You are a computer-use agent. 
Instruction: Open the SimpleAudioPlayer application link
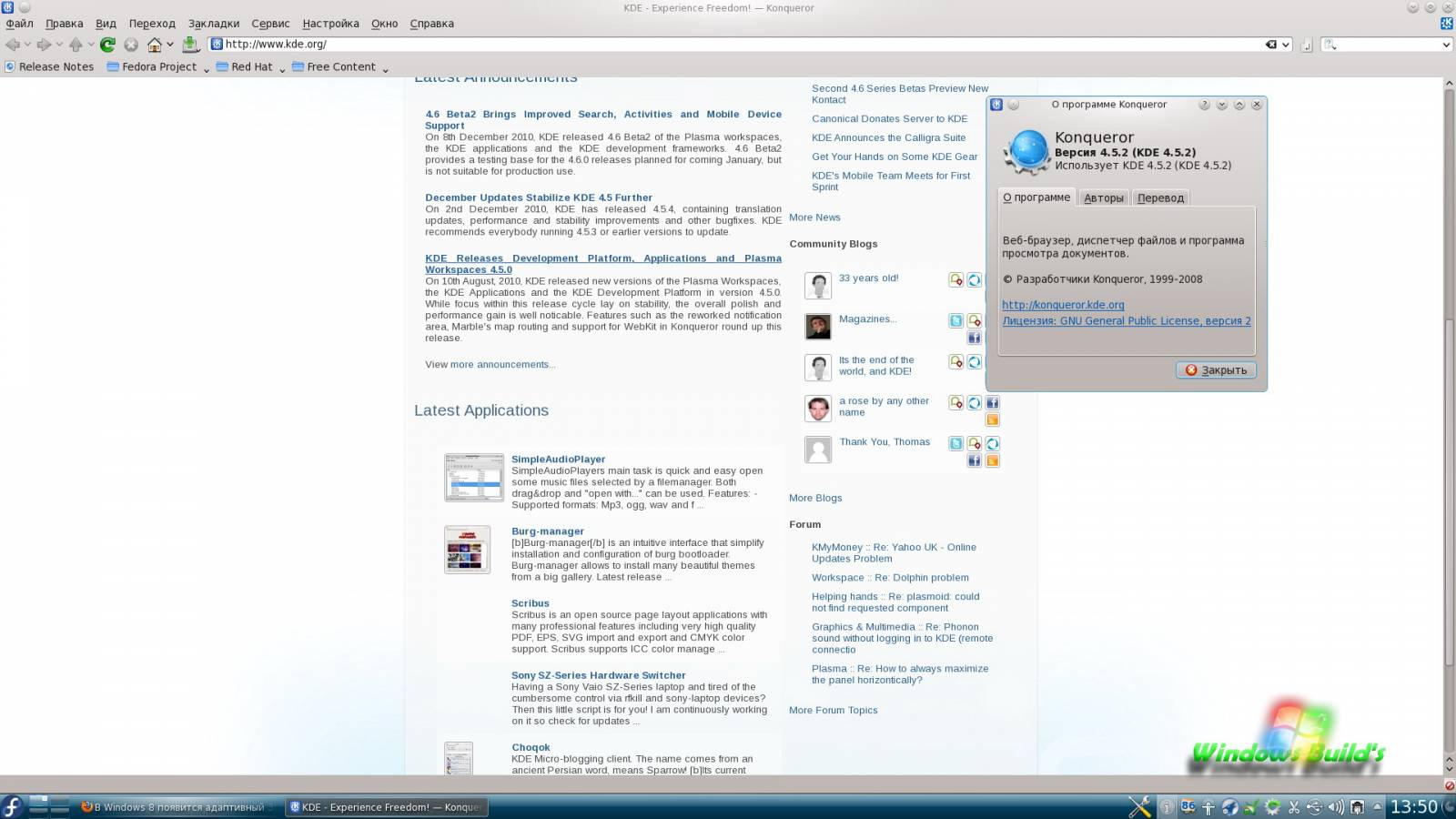(558, 460)
